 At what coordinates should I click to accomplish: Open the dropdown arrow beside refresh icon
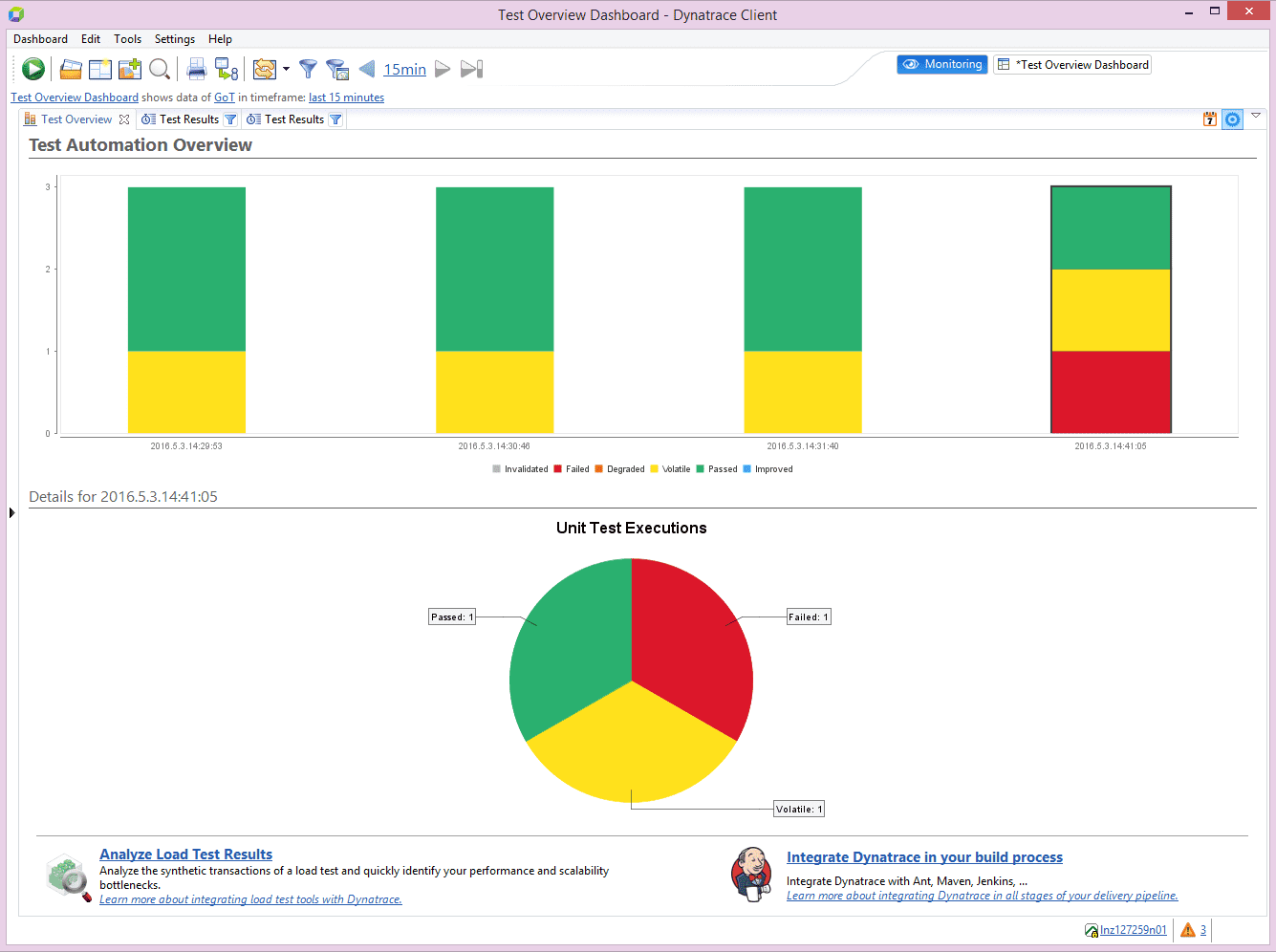(x=286, y=69)
